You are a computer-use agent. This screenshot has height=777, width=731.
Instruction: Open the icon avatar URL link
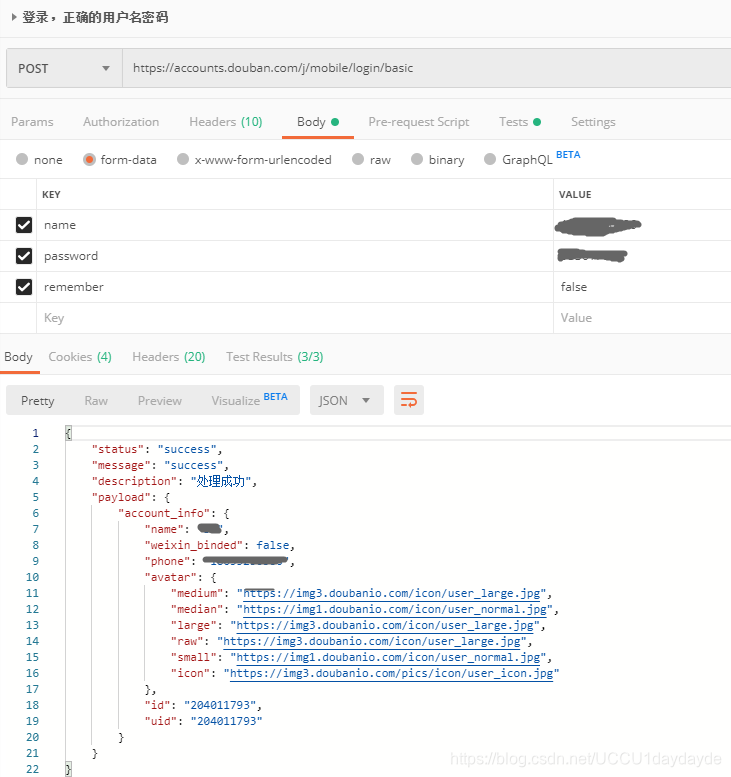point(392,673)
